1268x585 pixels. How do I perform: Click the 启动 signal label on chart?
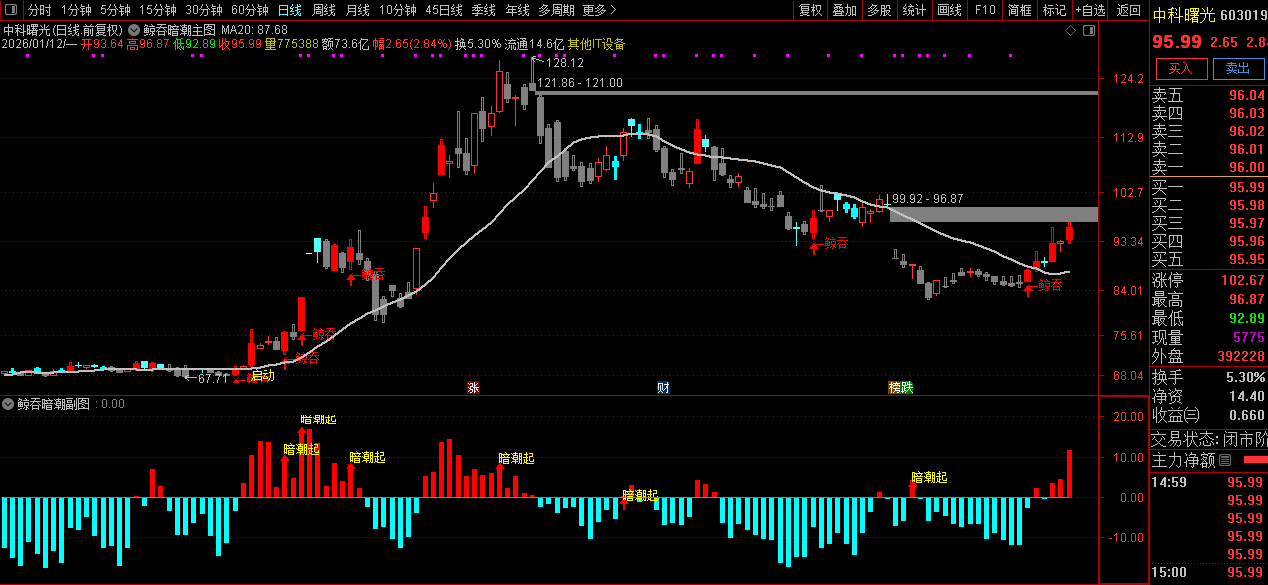[x=262, y=377]
